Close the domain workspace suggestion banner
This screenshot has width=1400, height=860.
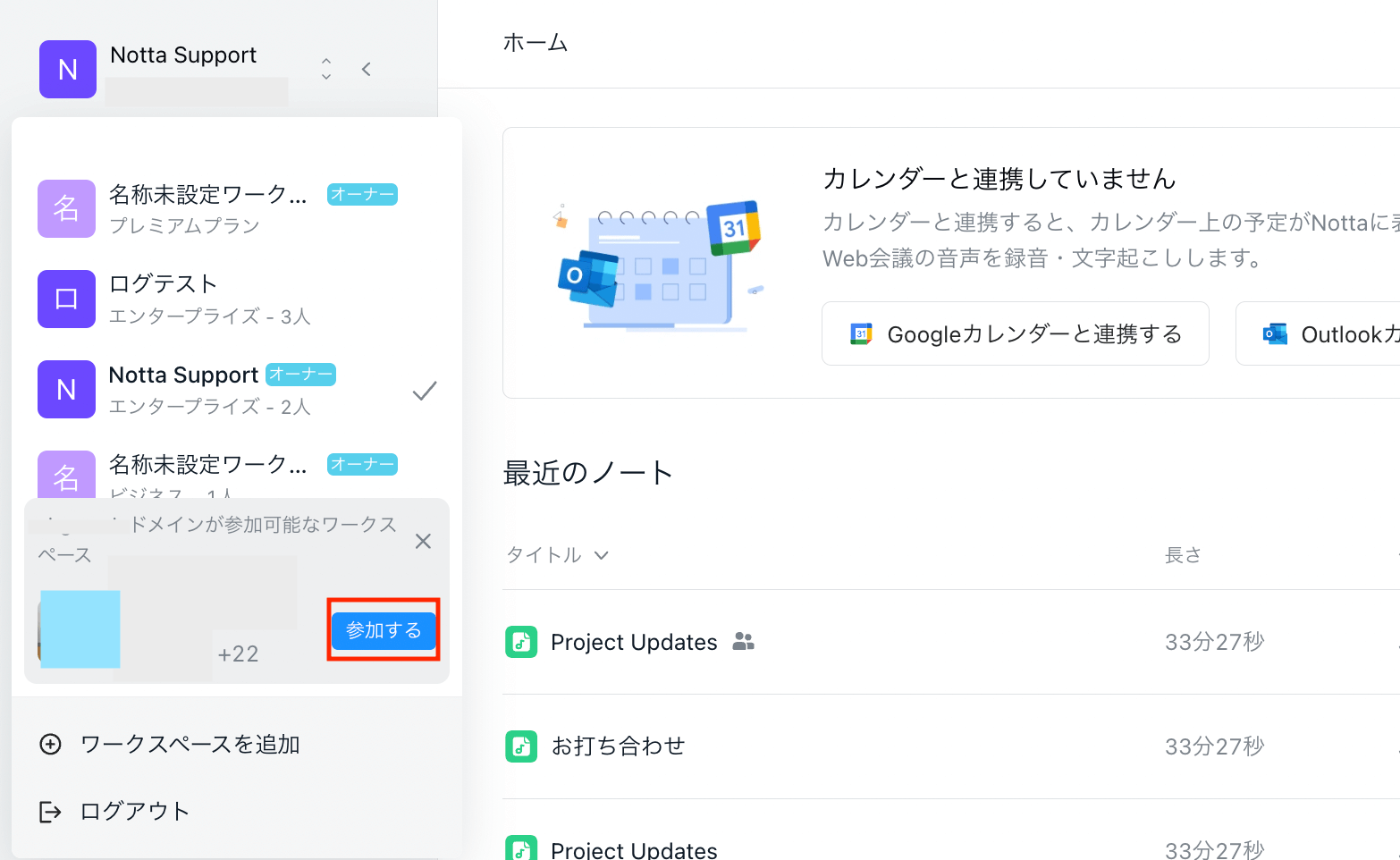pyautogui.click(x=424, y=541)
